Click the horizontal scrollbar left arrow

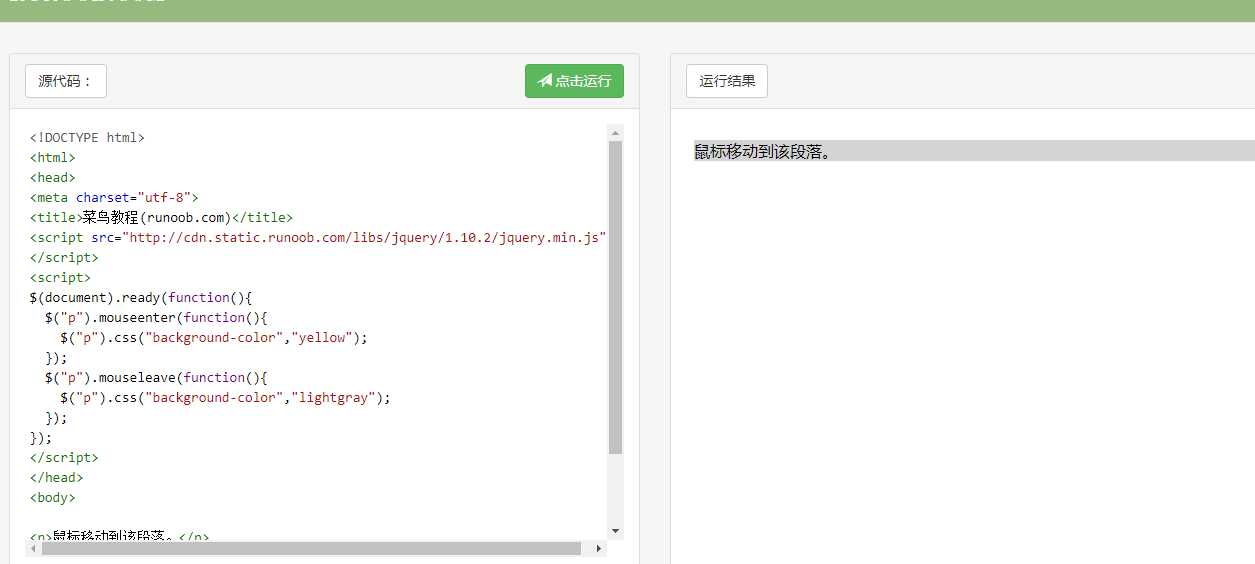[34, 548]
